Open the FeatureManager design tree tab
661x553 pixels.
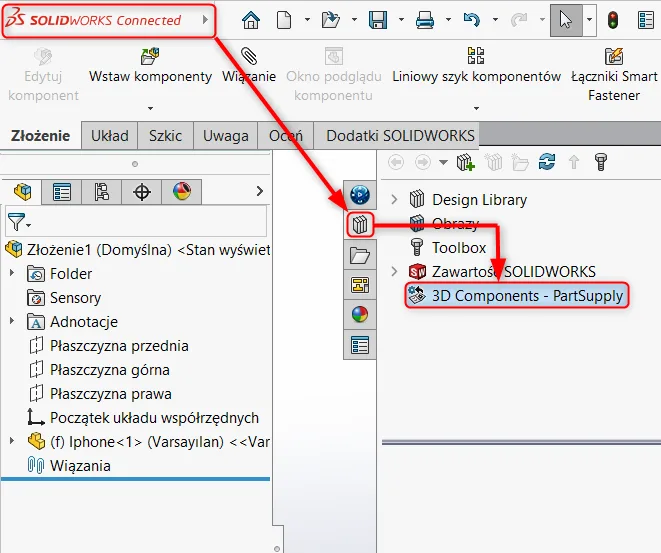point(22,192)
